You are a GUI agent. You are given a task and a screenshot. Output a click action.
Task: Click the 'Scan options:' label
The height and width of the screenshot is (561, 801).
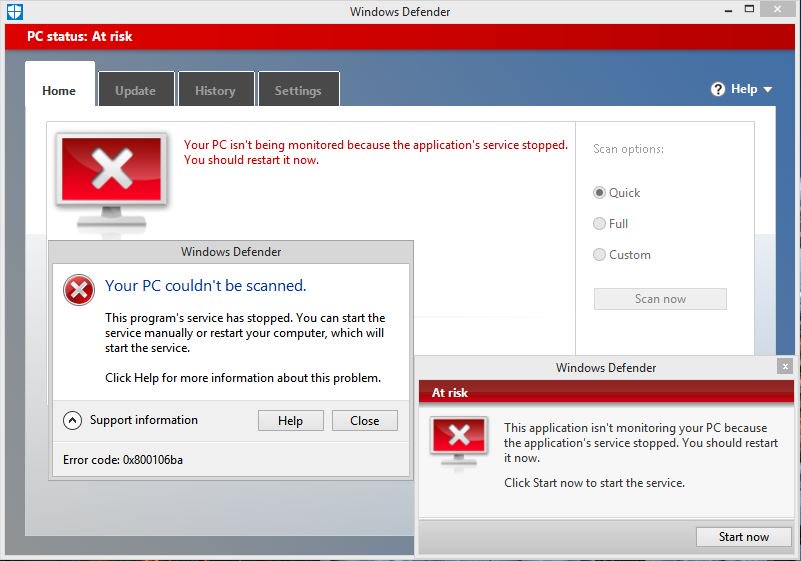point(628,149)
